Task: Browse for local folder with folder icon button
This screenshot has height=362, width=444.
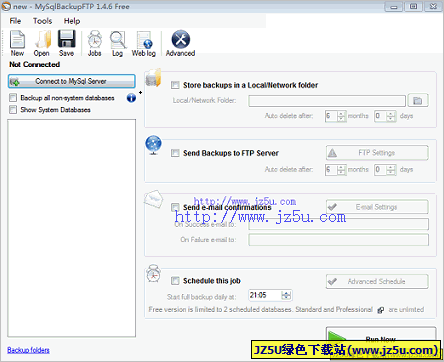Action: 418,100
